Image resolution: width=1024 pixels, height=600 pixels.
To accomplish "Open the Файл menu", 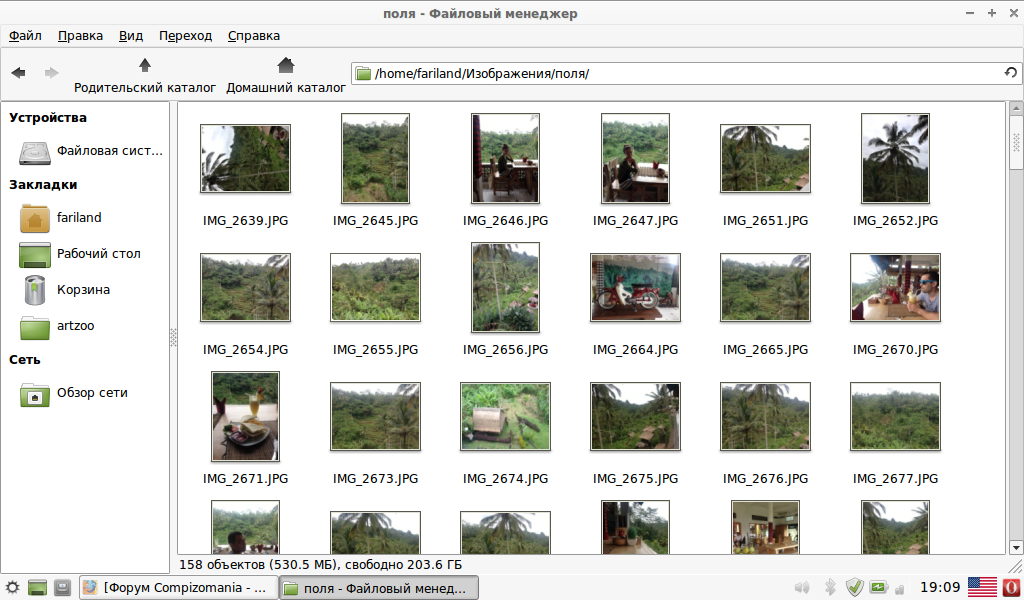I will (25, 35).
